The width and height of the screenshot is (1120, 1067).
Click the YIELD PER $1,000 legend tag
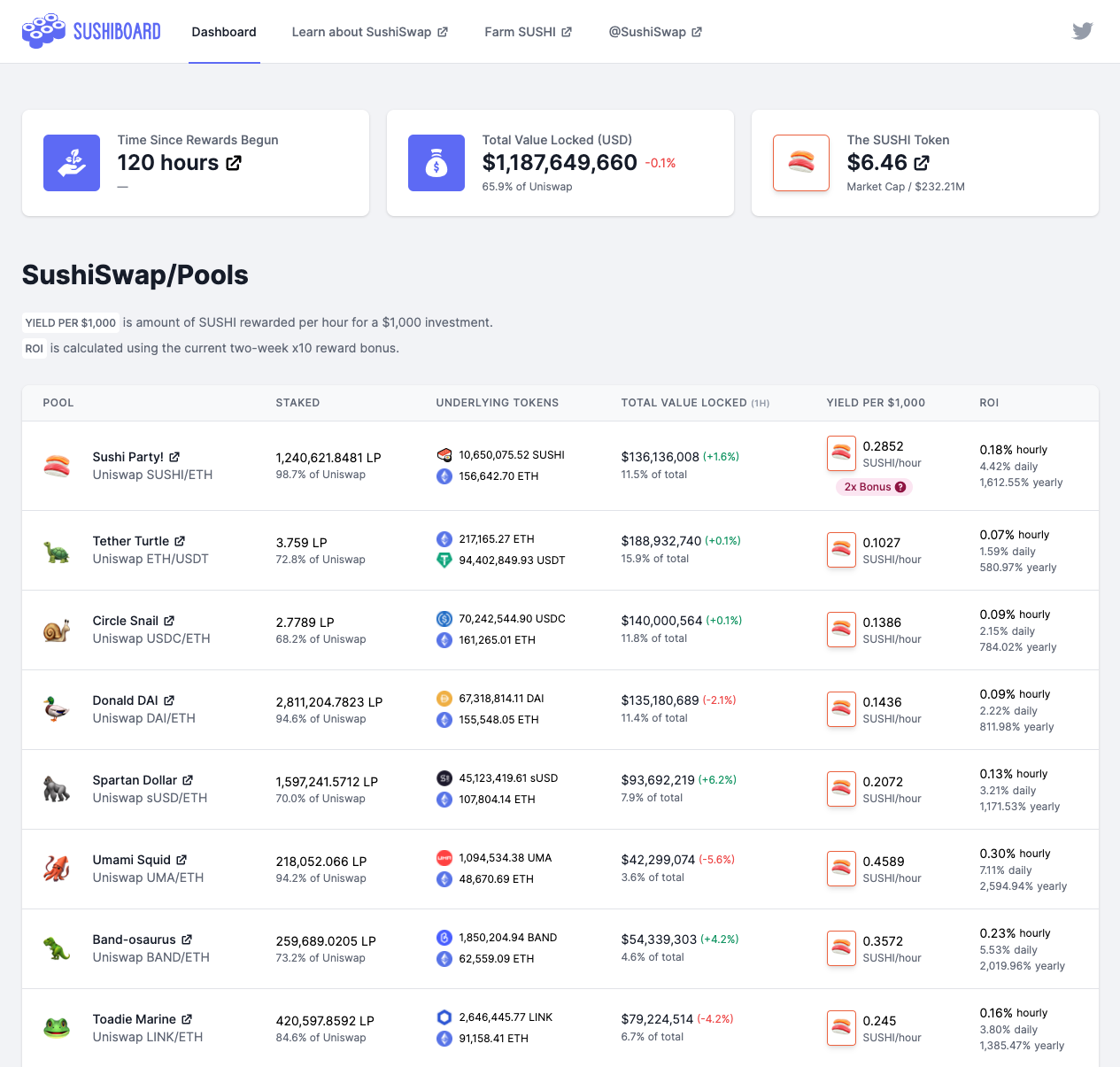(71, 323)
